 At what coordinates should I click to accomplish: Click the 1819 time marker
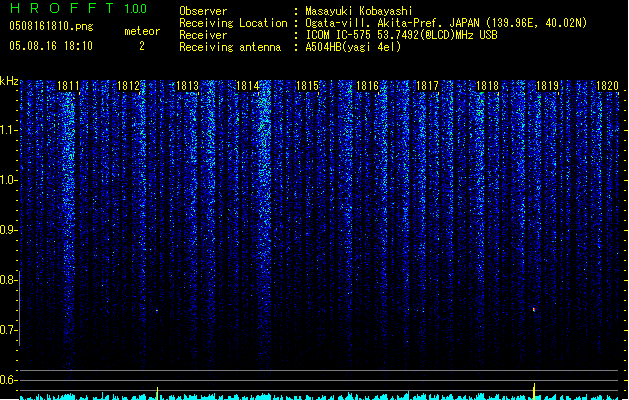pyautogui.click(x=548, y=86)
